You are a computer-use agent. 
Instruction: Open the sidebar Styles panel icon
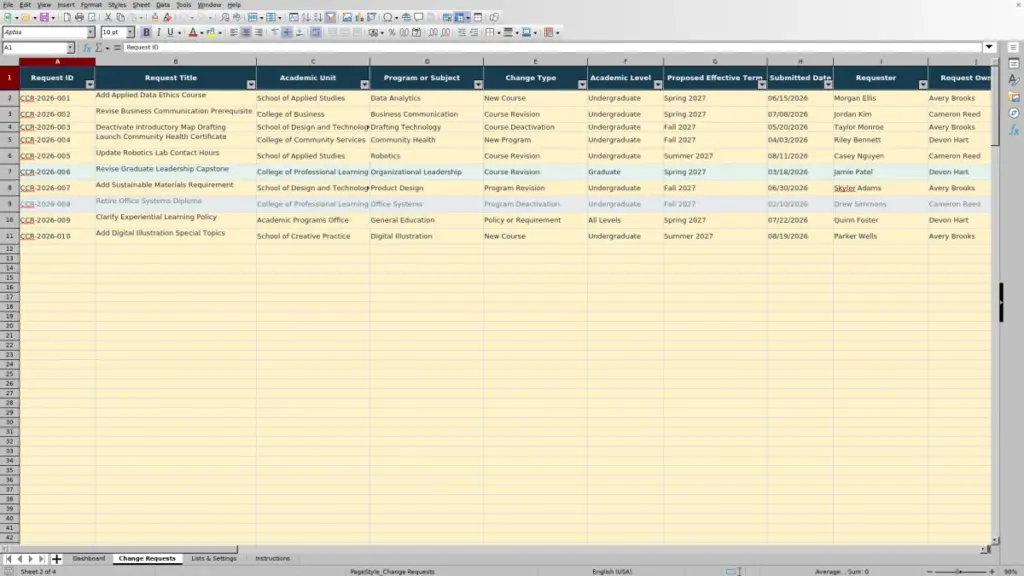[x=1014, y=80]
